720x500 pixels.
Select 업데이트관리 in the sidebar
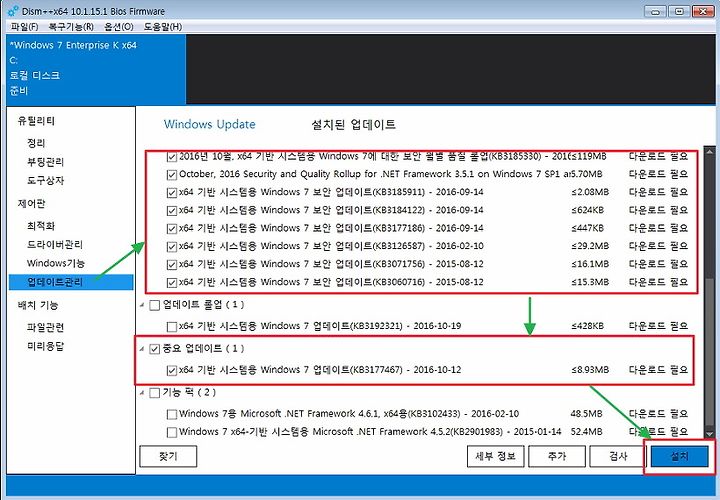[71, 282]
